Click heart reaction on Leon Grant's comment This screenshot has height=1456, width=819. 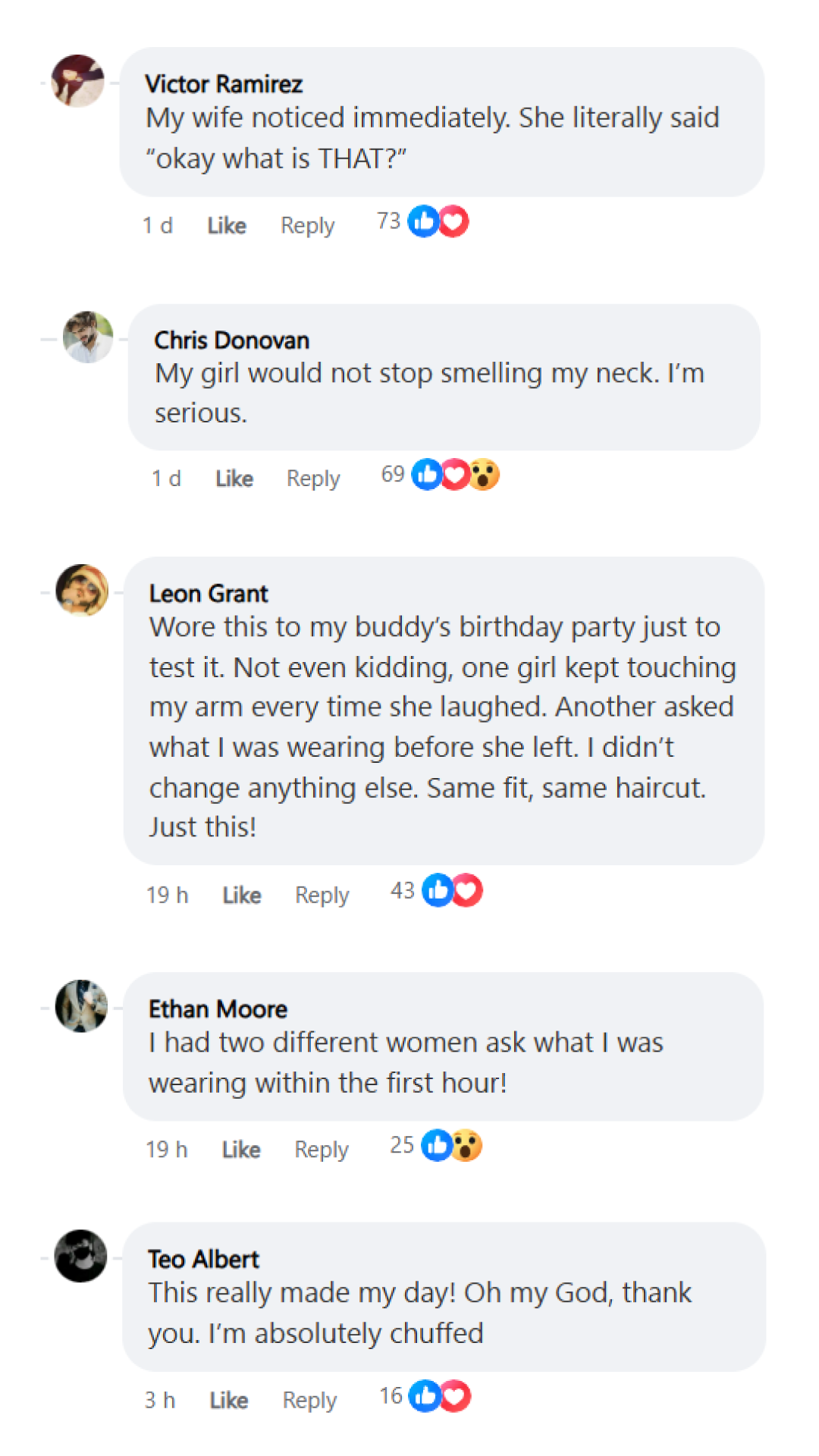(x=467, y=890)
